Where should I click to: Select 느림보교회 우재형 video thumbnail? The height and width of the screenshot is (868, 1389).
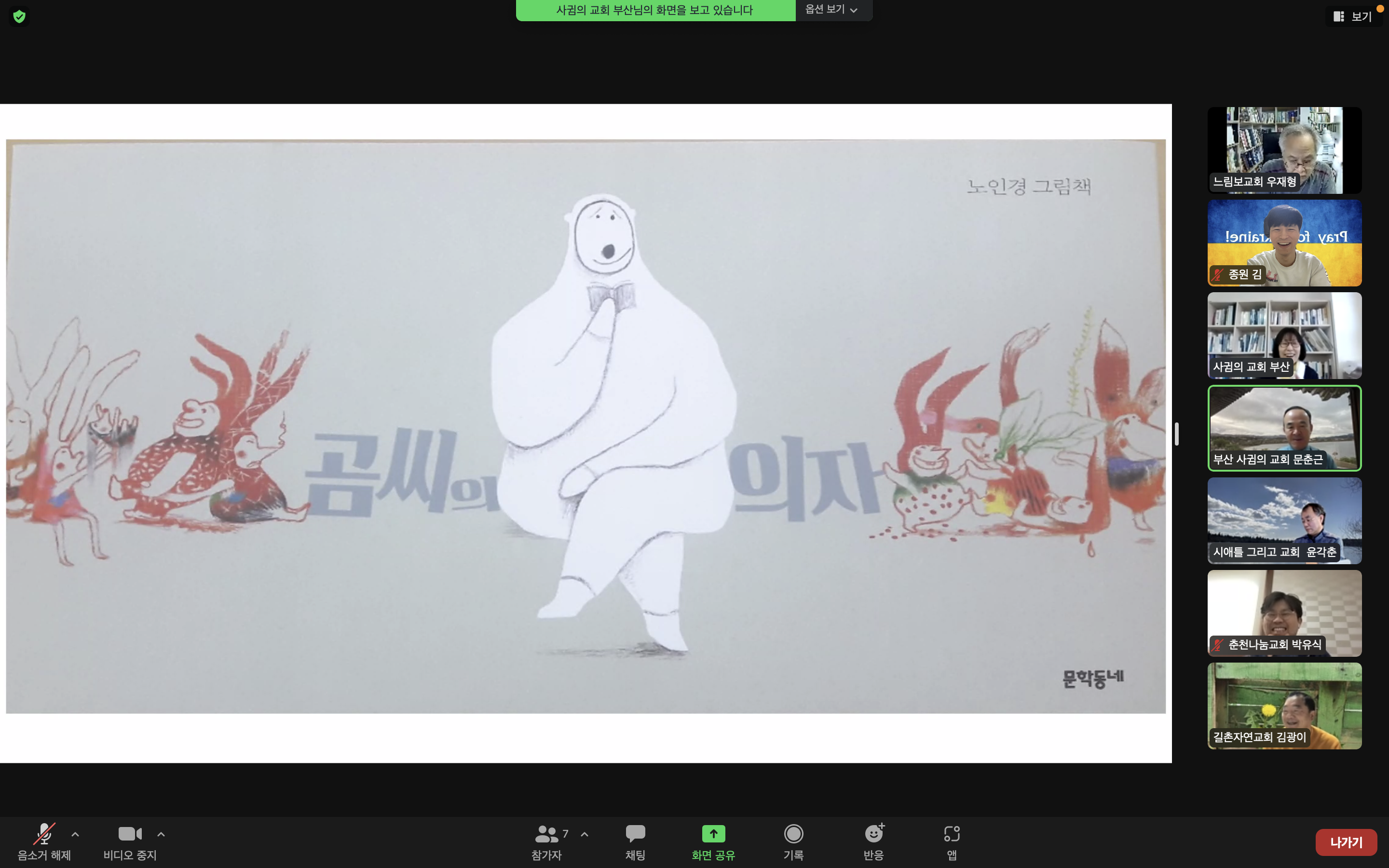coord(1284,150)
